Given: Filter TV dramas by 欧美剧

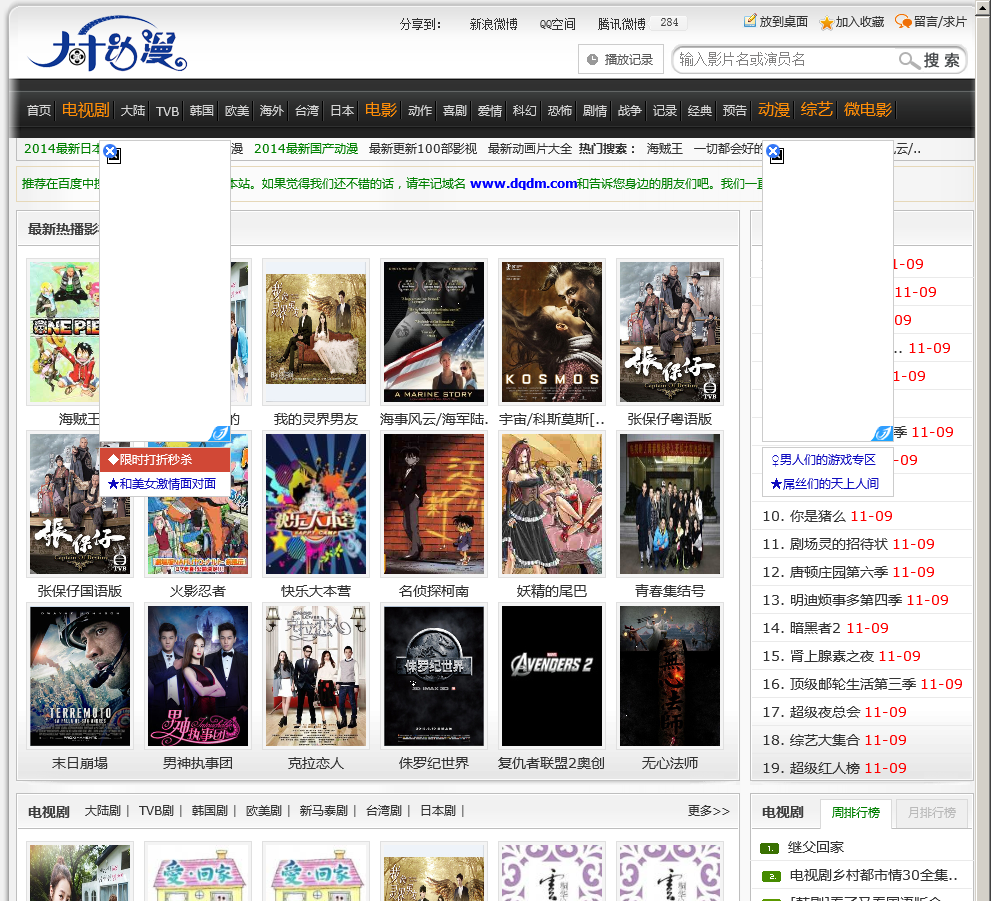Looking at the screenshot, I should pyautogui.click(x=264, y=811).
